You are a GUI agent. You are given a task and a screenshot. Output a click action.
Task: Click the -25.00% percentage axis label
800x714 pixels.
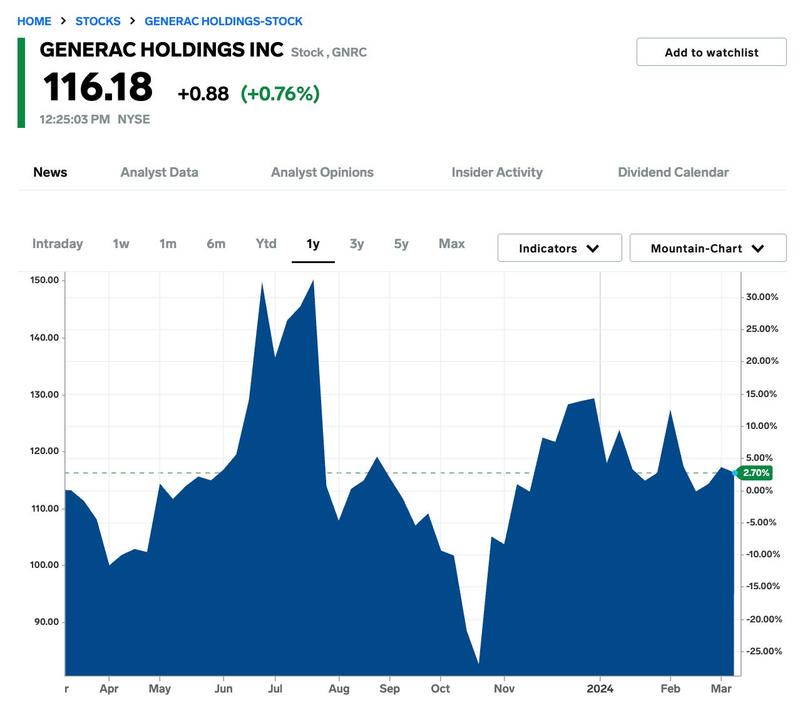point(764,651)
